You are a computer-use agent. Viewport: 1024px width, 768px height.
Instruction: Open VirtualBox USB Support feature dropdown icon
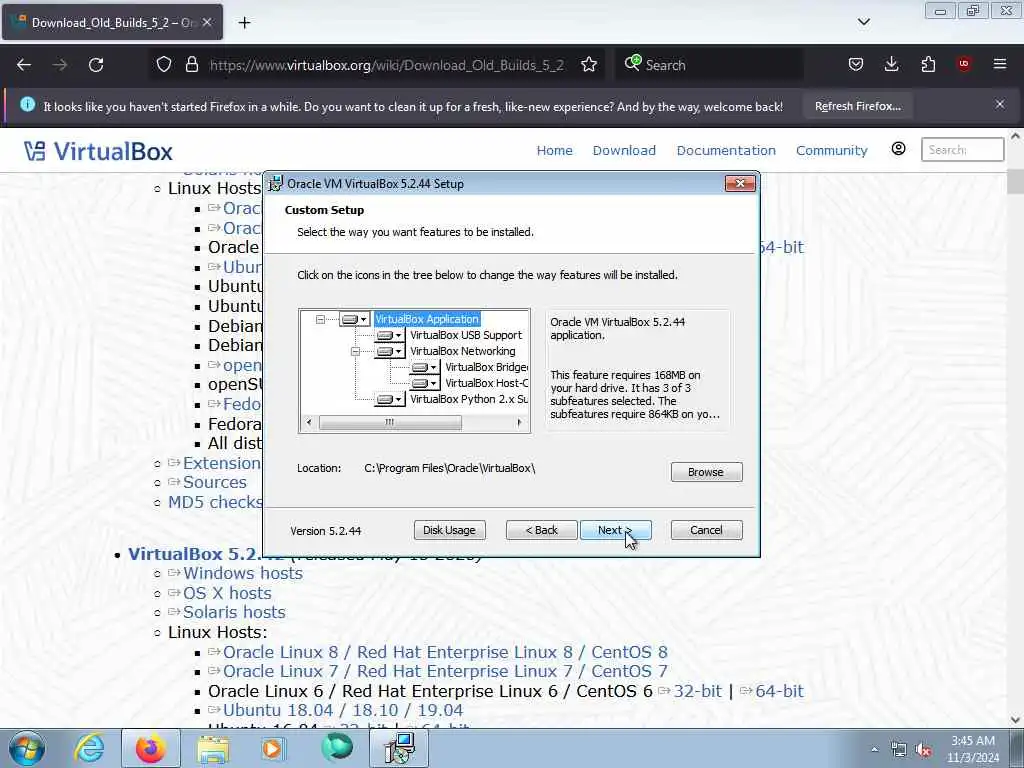tap(389, 336)
